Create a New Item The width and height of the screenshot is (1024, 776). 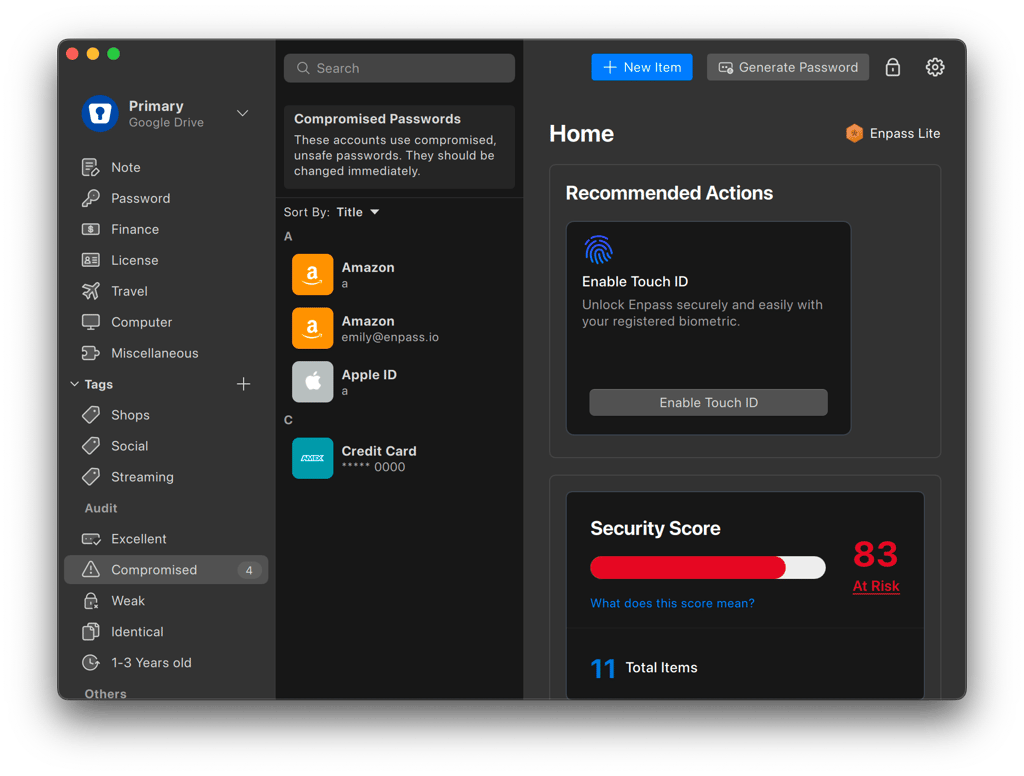(642, 67)
